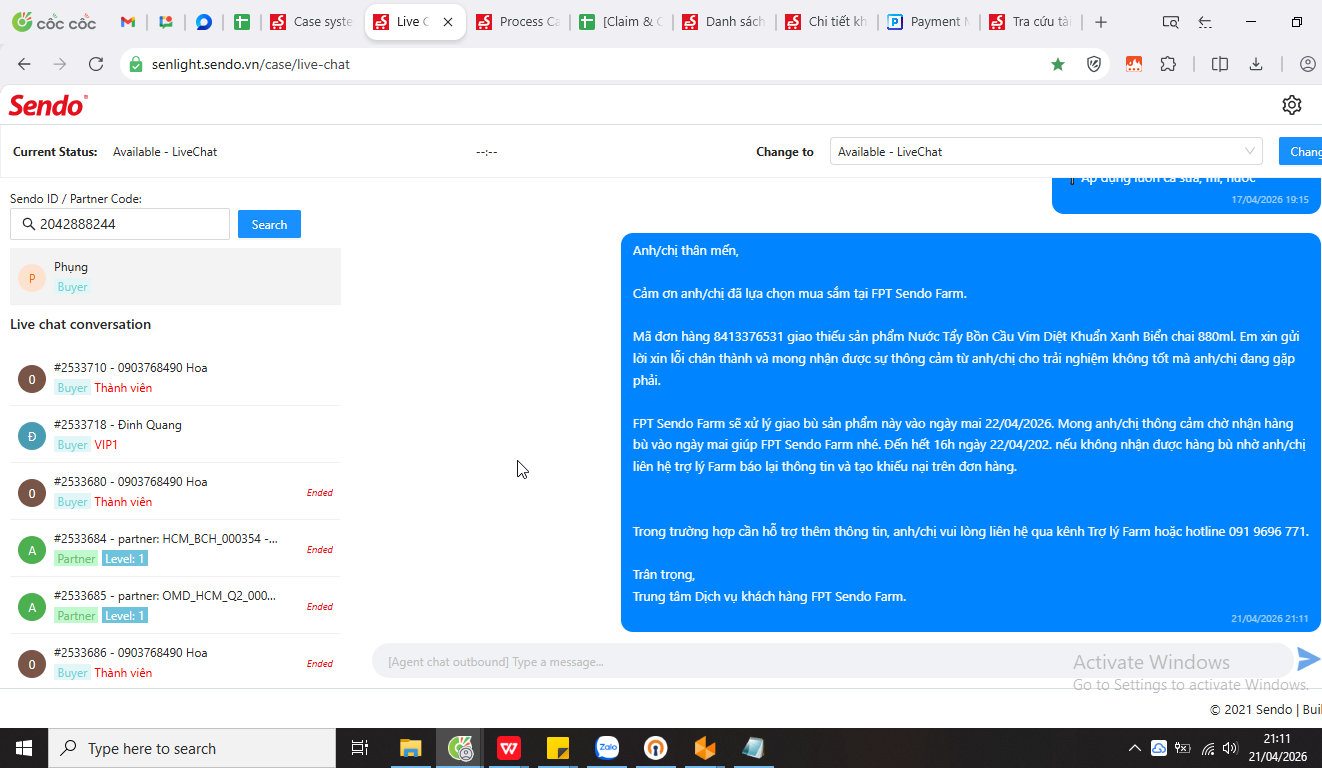Screen dimensions: 1322x768
Task: Open Wi-Fi network settings in tray
Action: (x=1207, y=748)
